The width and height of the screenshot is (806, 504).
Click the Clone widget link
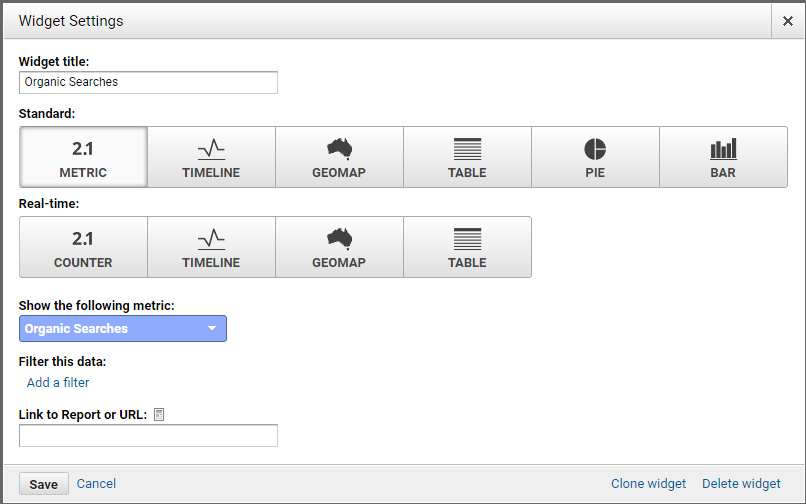[648, 484]
